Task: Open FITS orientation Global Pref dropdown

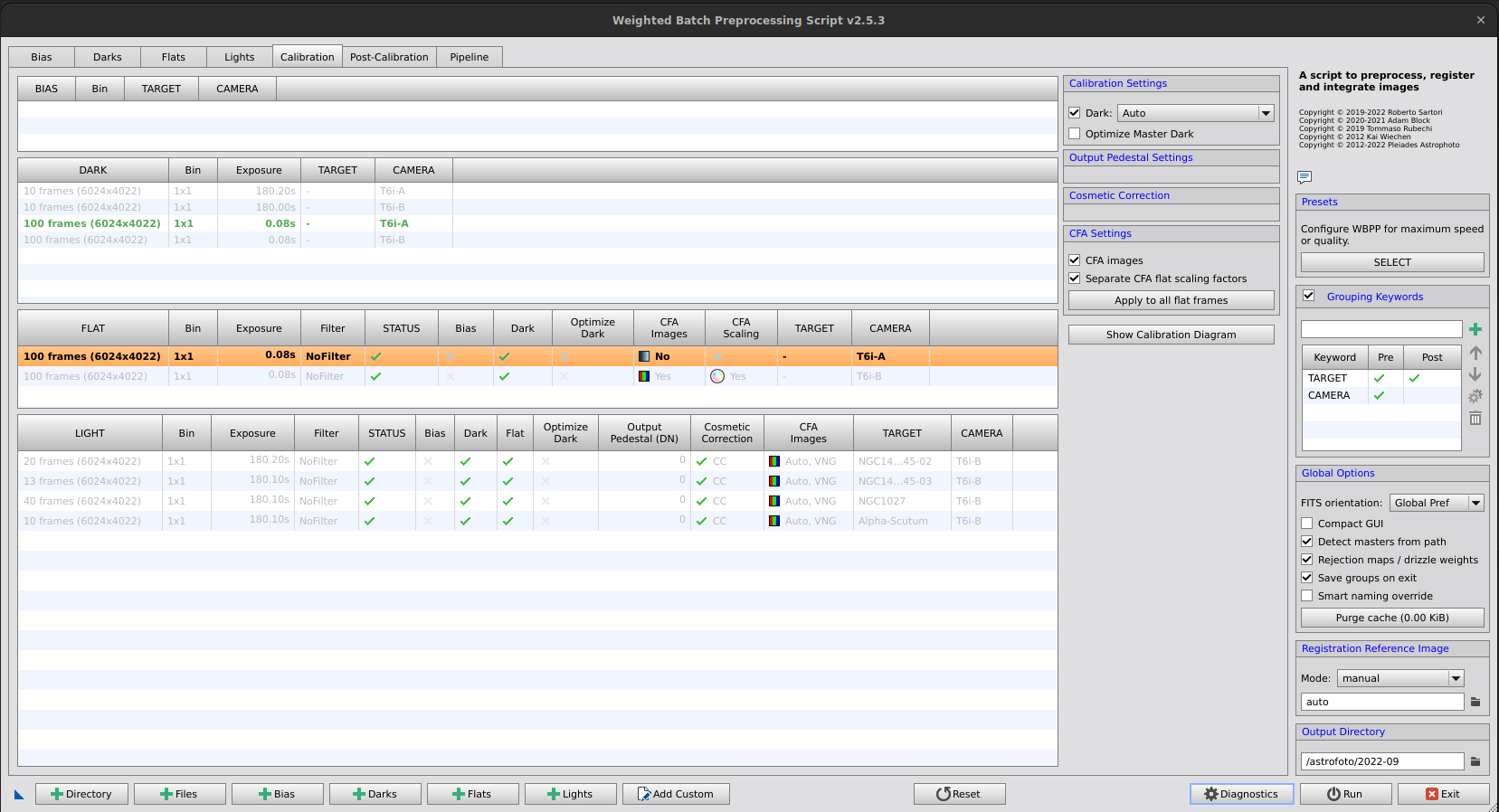Action: click(1437, 503)
